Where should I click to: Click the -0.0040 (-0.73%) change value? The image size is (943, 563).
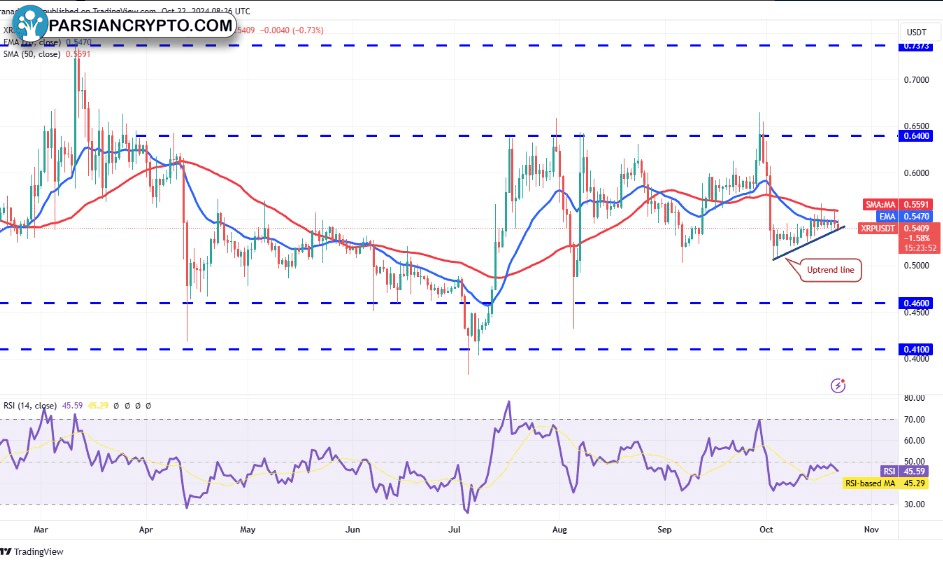coord(291,30)
